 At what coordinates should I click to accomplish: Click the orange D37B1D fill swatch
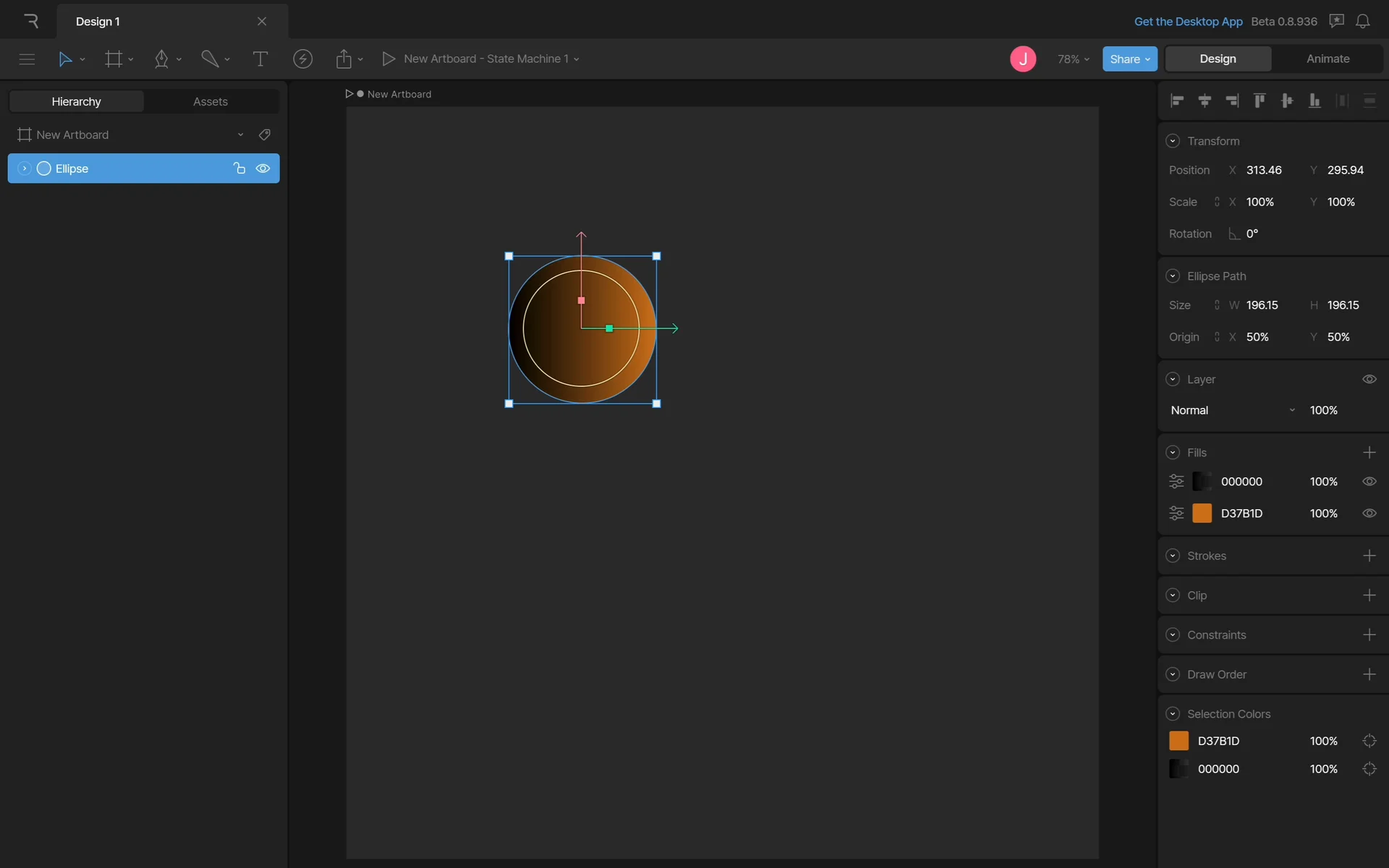point(1202,514)
